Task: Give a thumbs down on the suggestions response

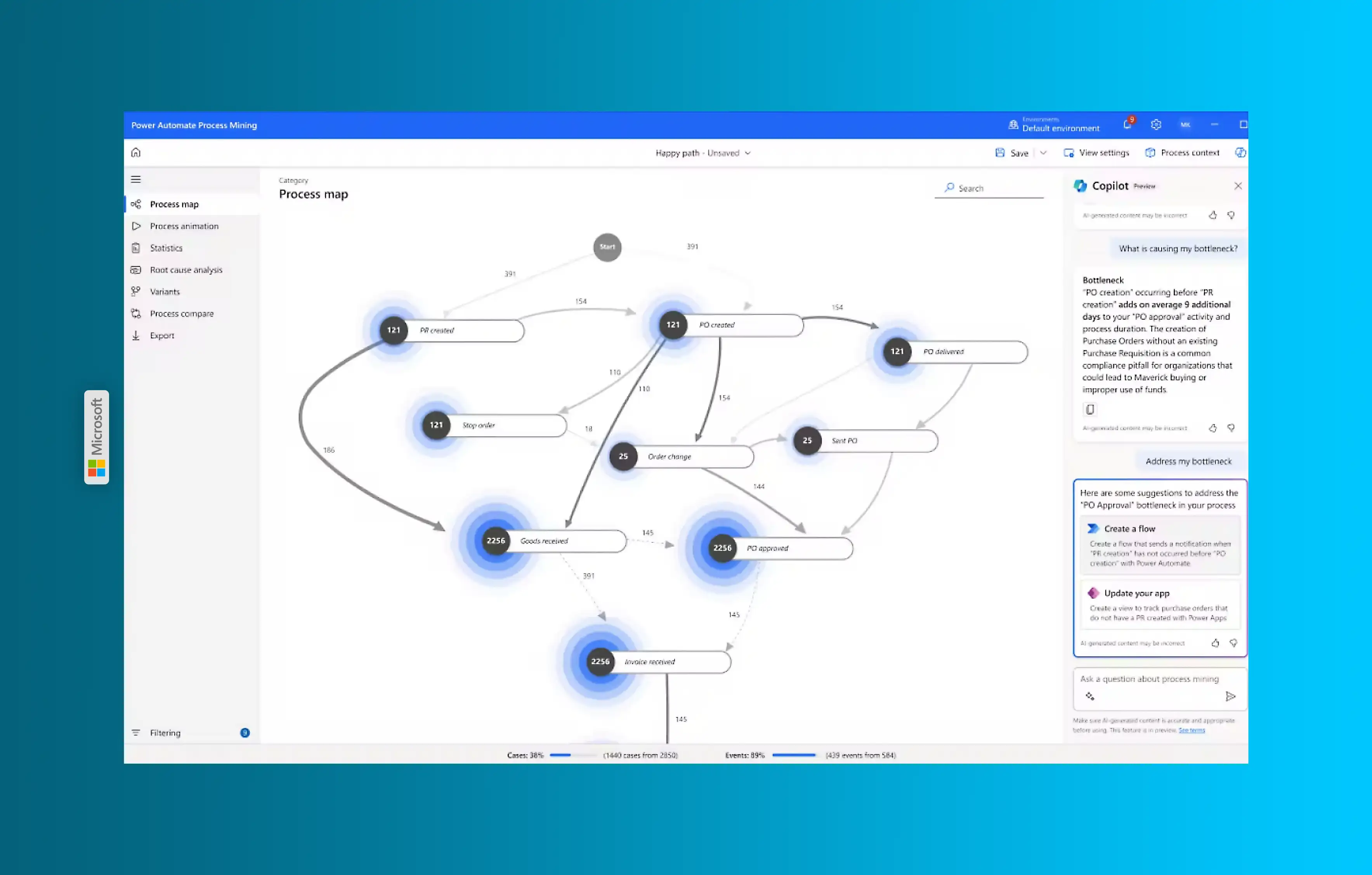Action: [x=1234, y=643]
